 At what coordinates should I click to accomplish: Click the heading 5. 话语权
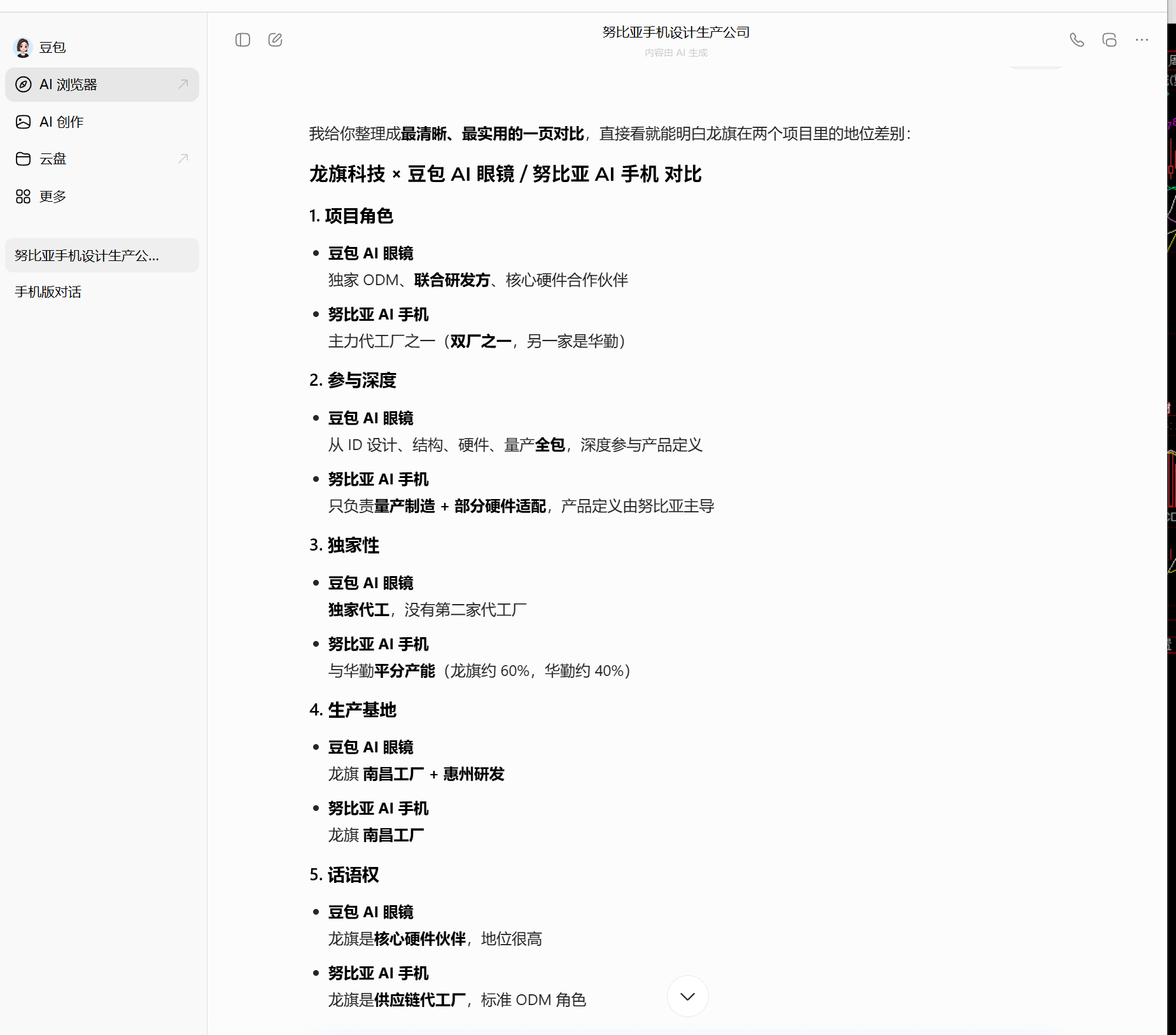pyautogui.click(x=344, y=875)
